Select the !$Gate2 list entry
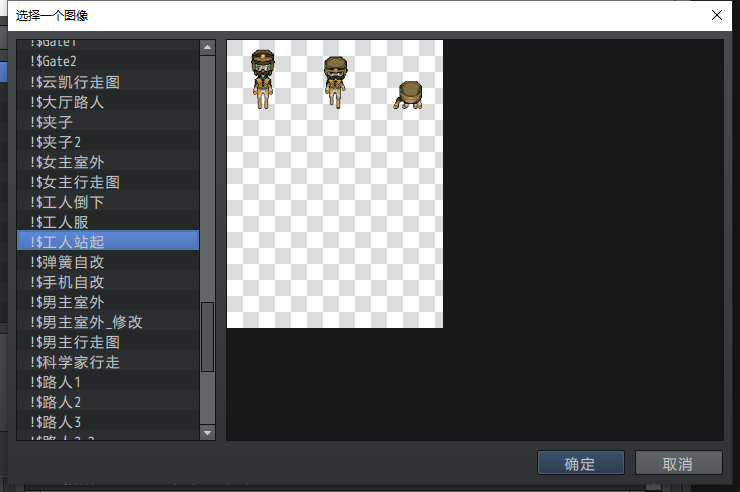 [108, 61]
